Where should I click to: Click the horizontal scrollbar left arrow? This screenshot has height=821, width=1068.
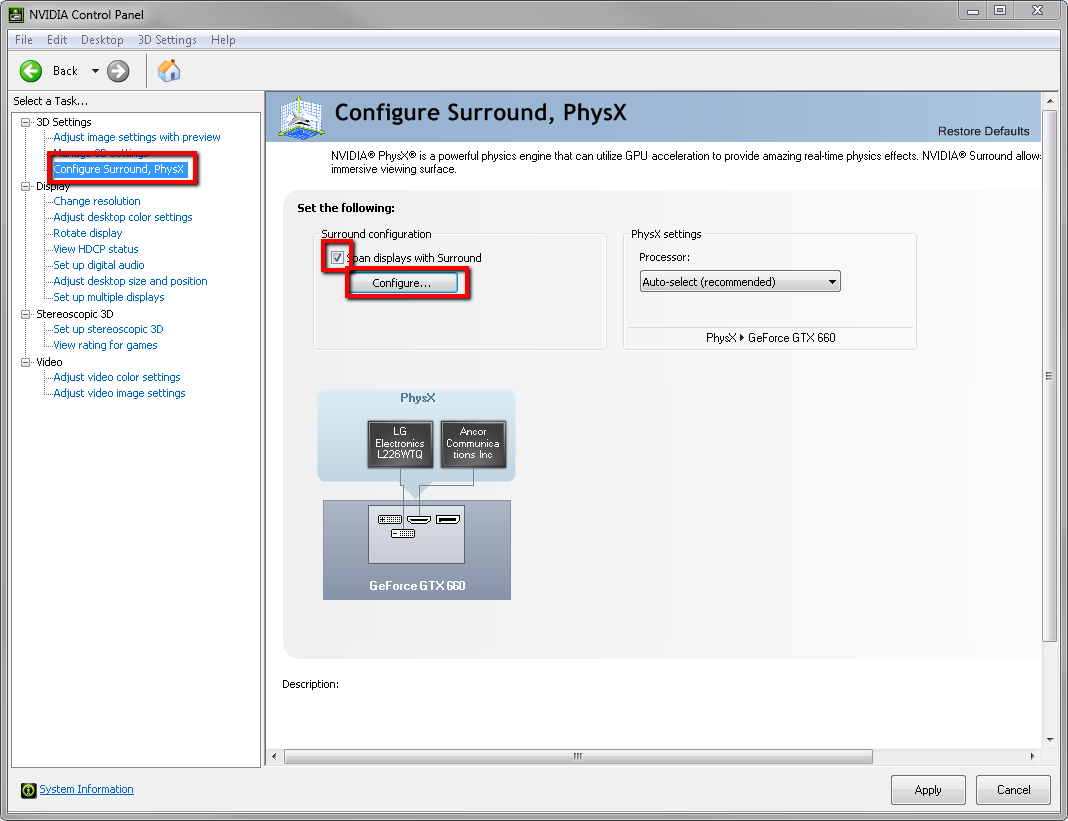point(274,756)
